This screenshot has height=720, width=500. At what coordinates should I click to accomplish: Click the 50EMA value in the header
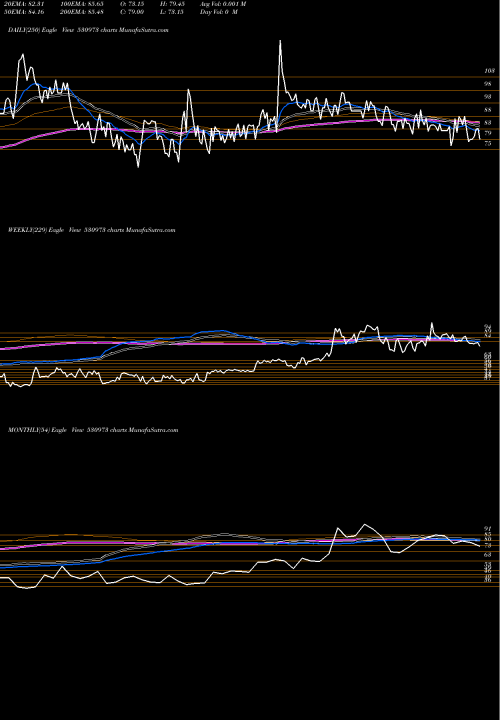click(22, 12)
